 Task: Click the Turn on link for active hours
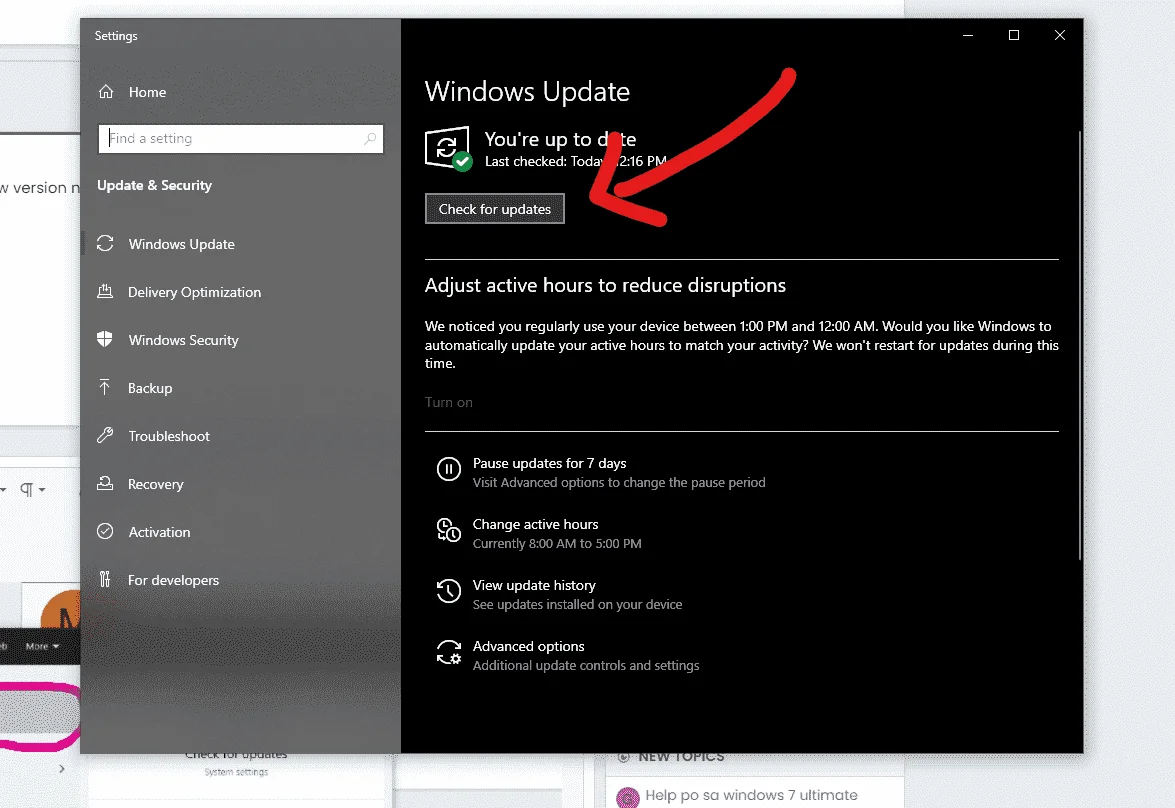[449, 403]
